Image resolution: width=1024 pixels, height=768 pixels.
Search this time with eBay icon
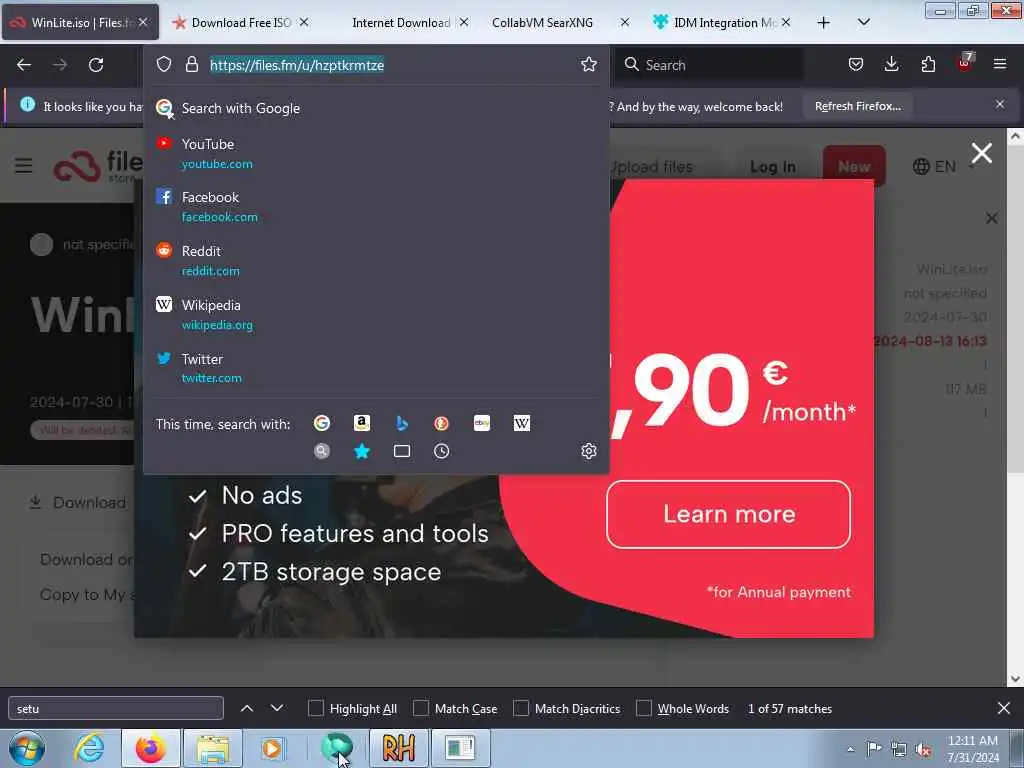click(482, 423)
